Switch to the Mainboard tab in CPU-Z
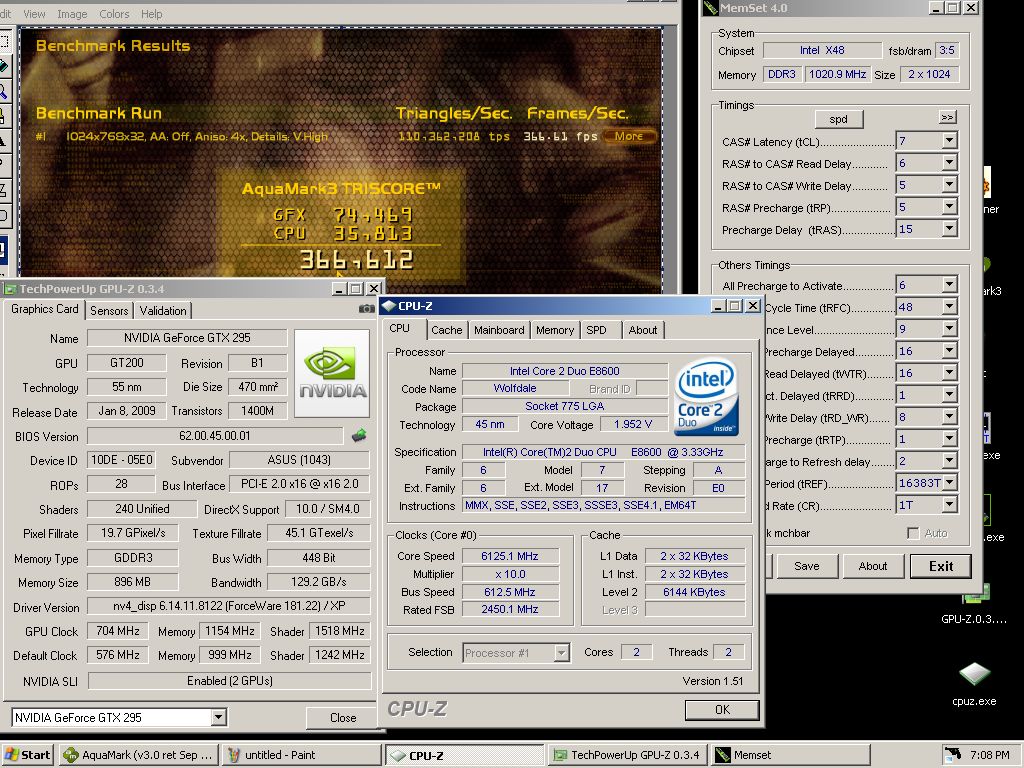 click(499, 330)
